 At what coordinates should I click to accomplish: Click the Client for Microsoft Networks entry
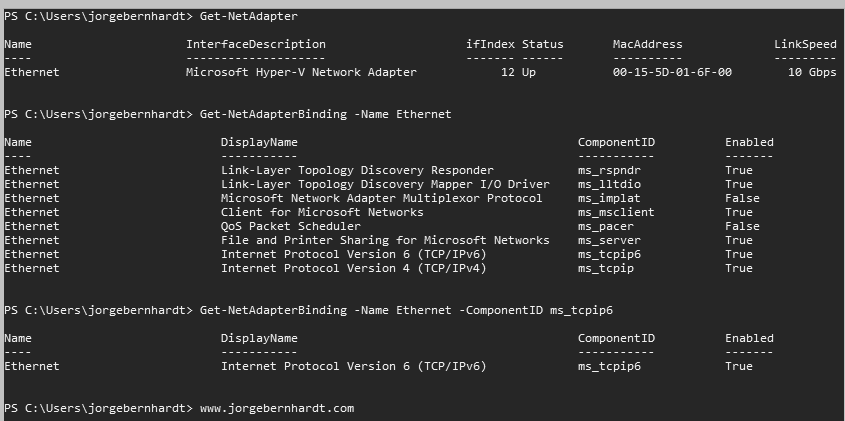coord(322,213)
